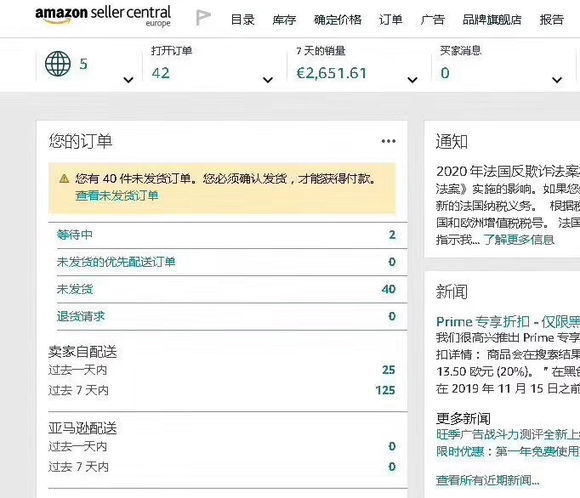This screenshot has width=580, height=498.
Task: Open the three-dot menu in 您的订单 card
Action: tap(388, 141)
